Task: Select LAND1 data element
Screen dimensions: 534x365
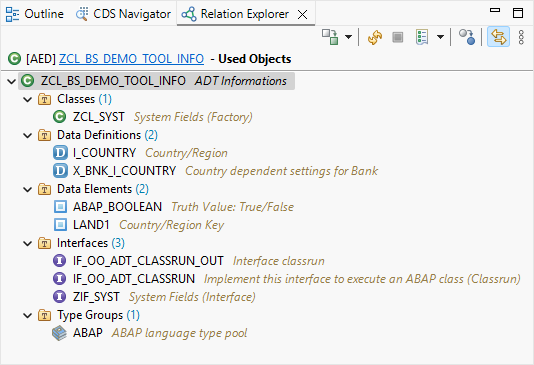Action: tap(91, 225)
